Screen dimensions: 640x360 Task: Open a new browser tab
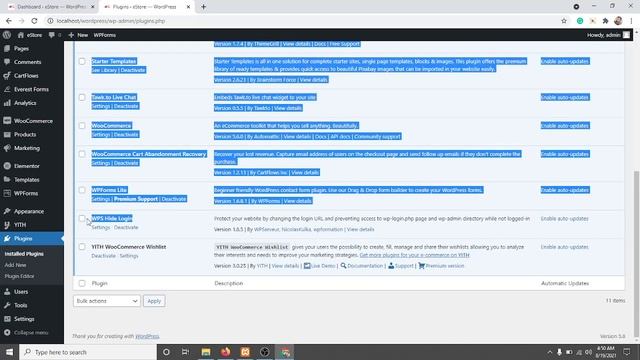coord(203,7)
